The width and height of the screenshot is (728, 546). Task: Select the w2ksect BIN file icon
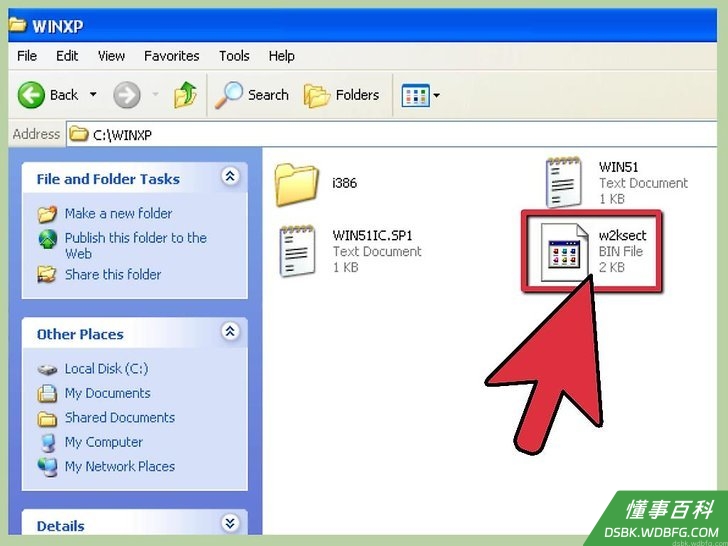point(564,252)
